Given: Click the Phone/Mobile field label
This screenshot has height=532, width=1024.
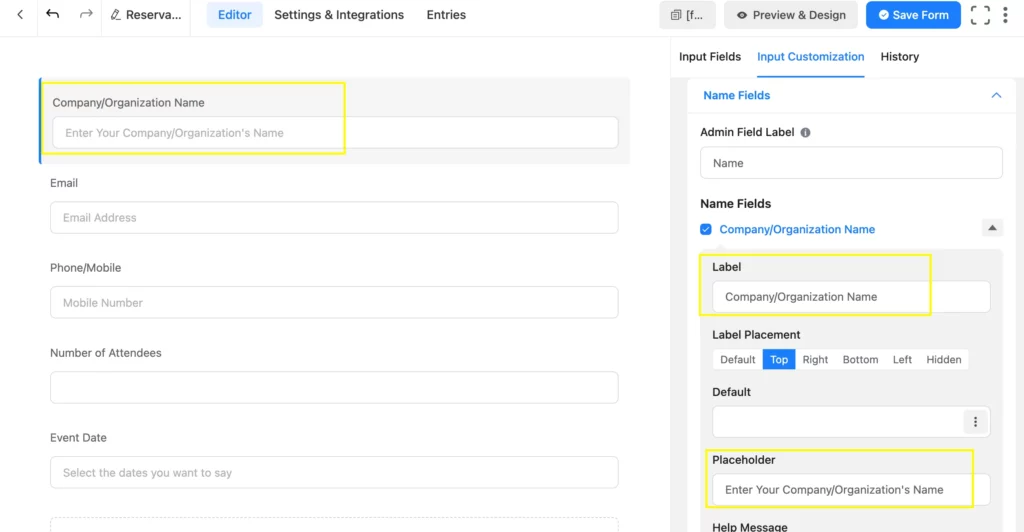Looking at the screenshot, I should [86, 268].
